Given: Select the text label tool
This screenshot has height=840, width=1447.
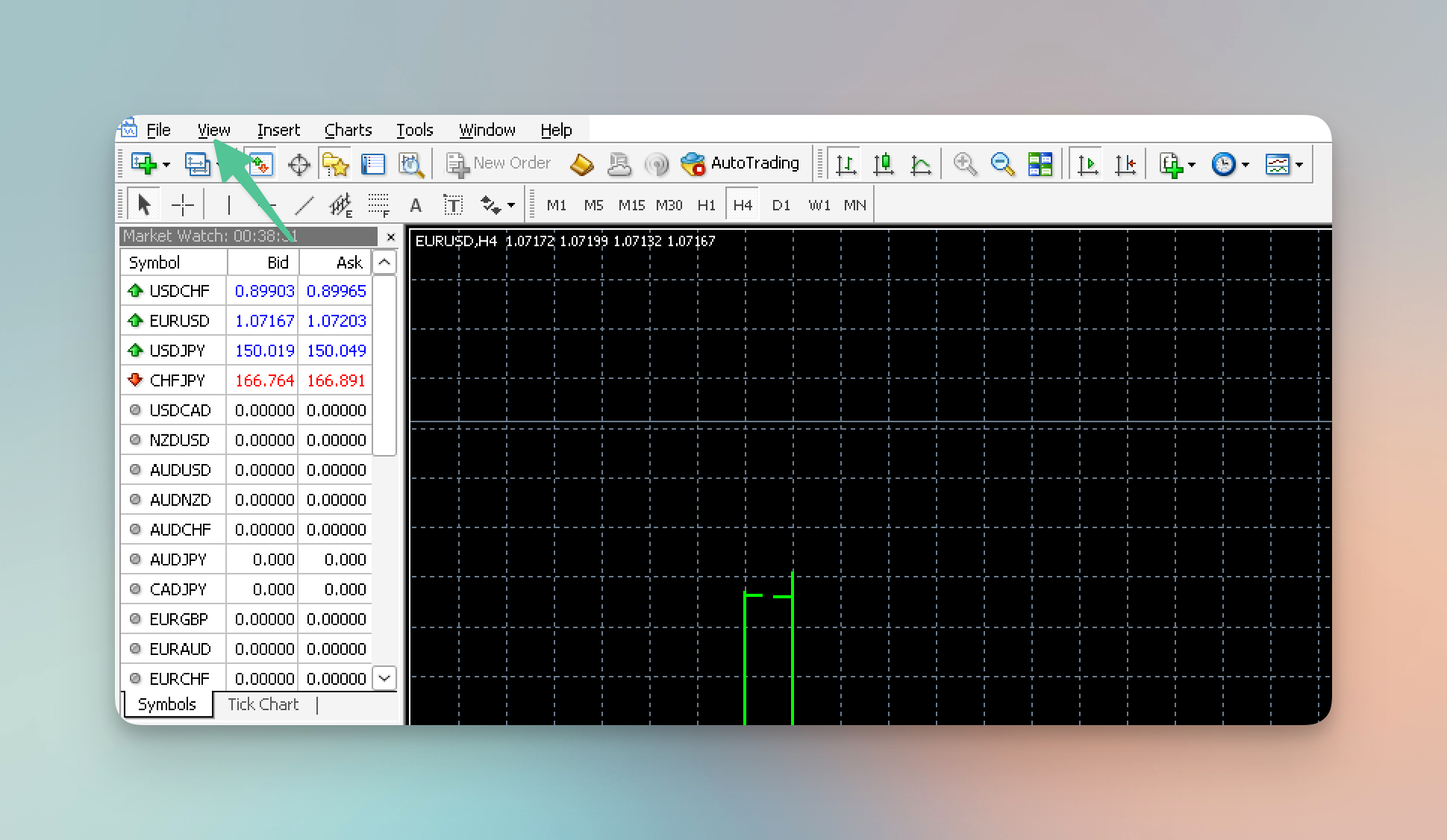Looking at the screenshot, I should click(453, 204).
